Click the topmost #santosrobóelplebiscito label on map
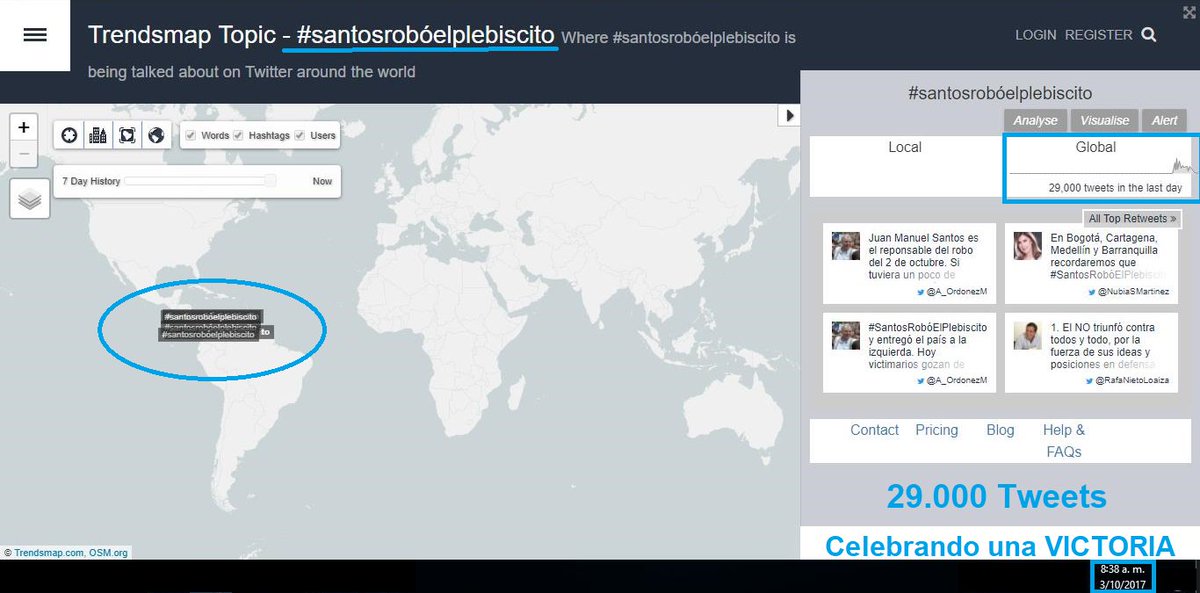 pos(212,316)
